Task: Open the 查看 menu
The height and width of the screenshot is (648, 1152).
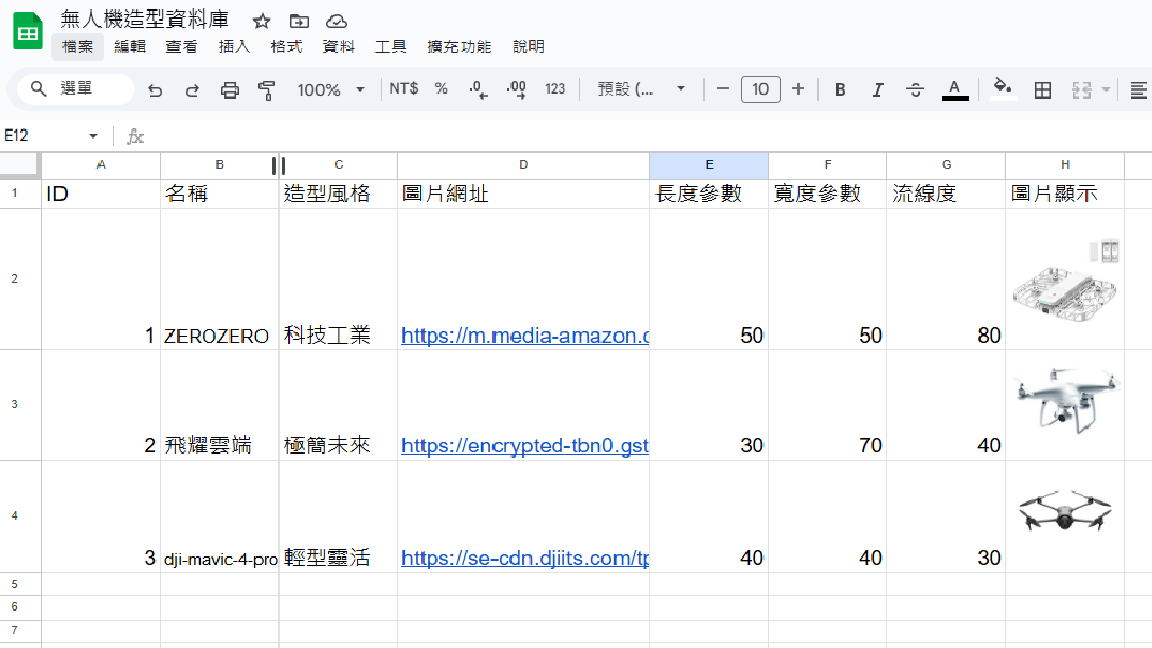Action: pyautogui.click(x=181, y=46)
